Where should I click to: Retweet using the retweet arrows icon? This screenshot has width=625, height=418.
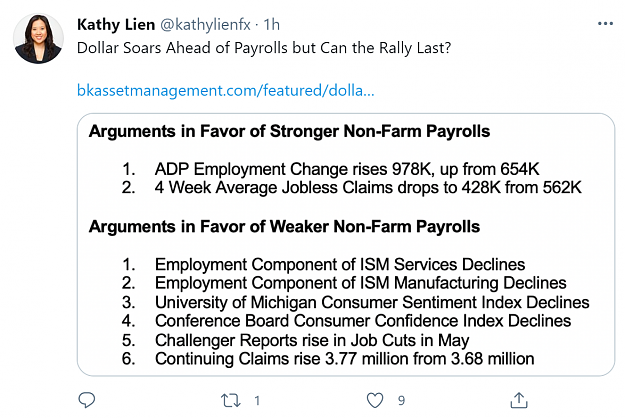coord(231,400)
